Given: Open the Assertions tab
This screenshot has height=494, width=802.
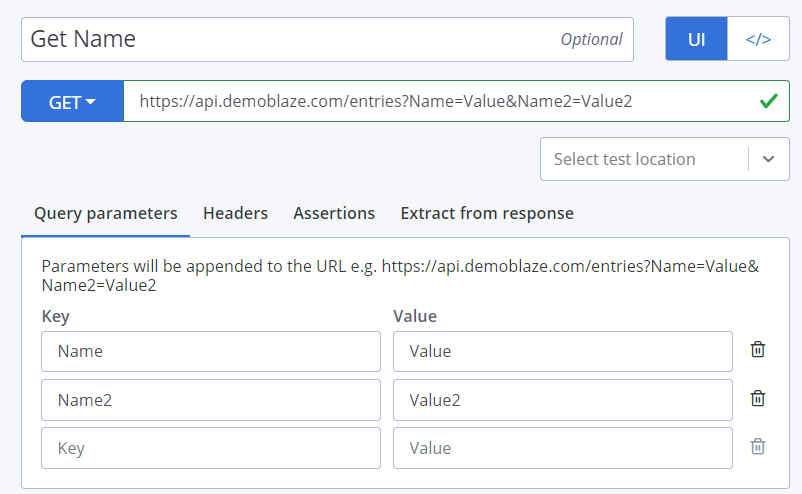Looking at the screenshot, I should click(334, 213).
